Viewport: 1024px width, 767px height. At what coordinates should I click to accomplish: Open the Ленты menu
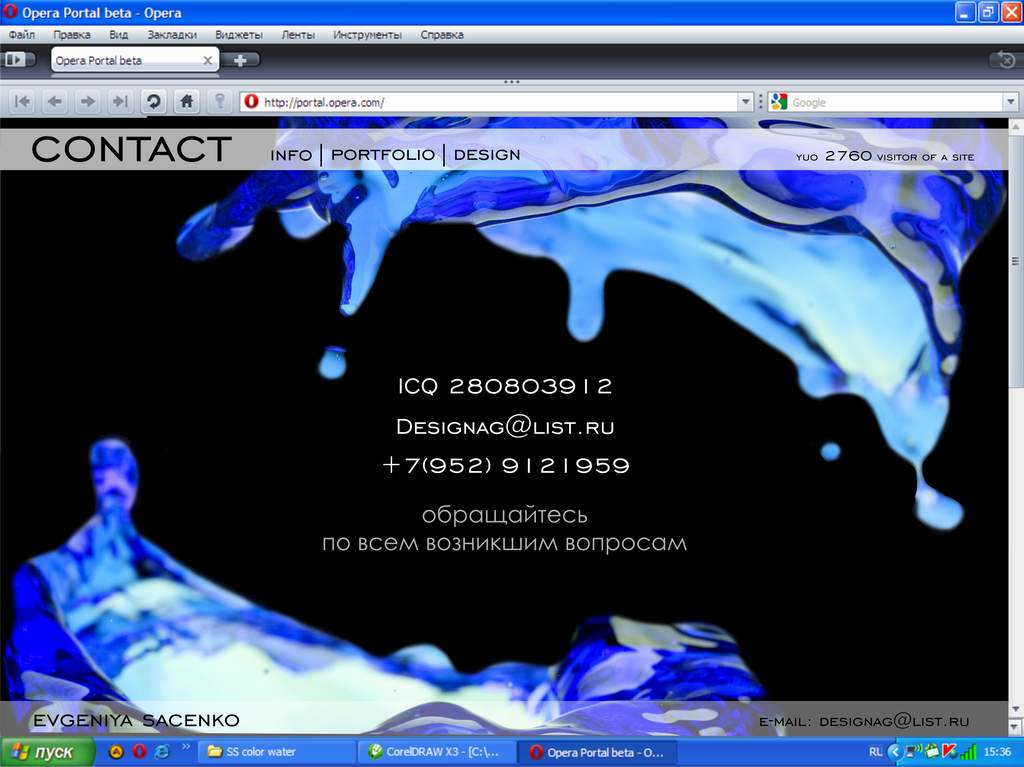(x=298, y=35)
